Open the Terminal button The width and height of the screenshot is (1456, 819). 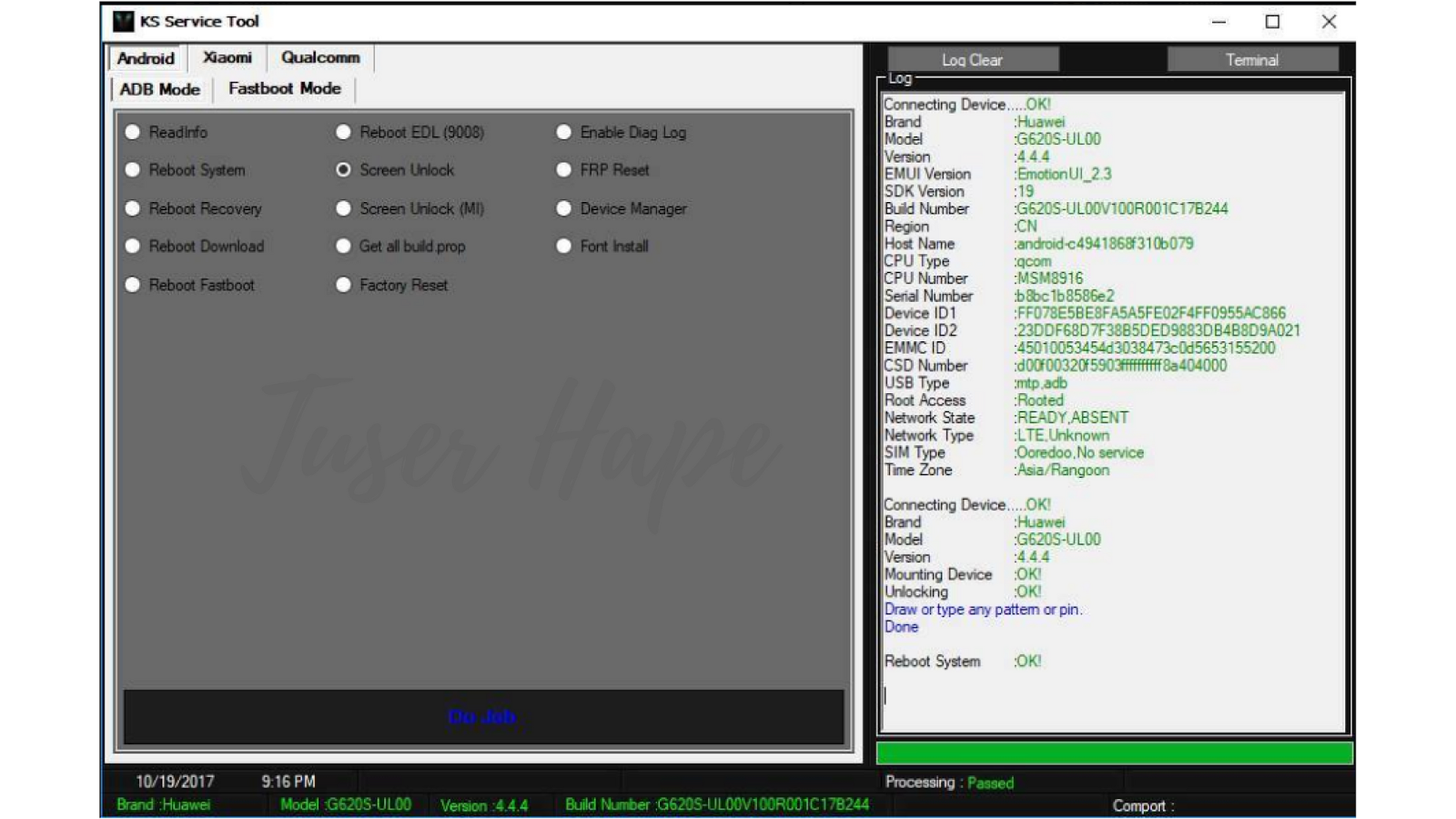pyautogui.click(x=1252, y=60)
